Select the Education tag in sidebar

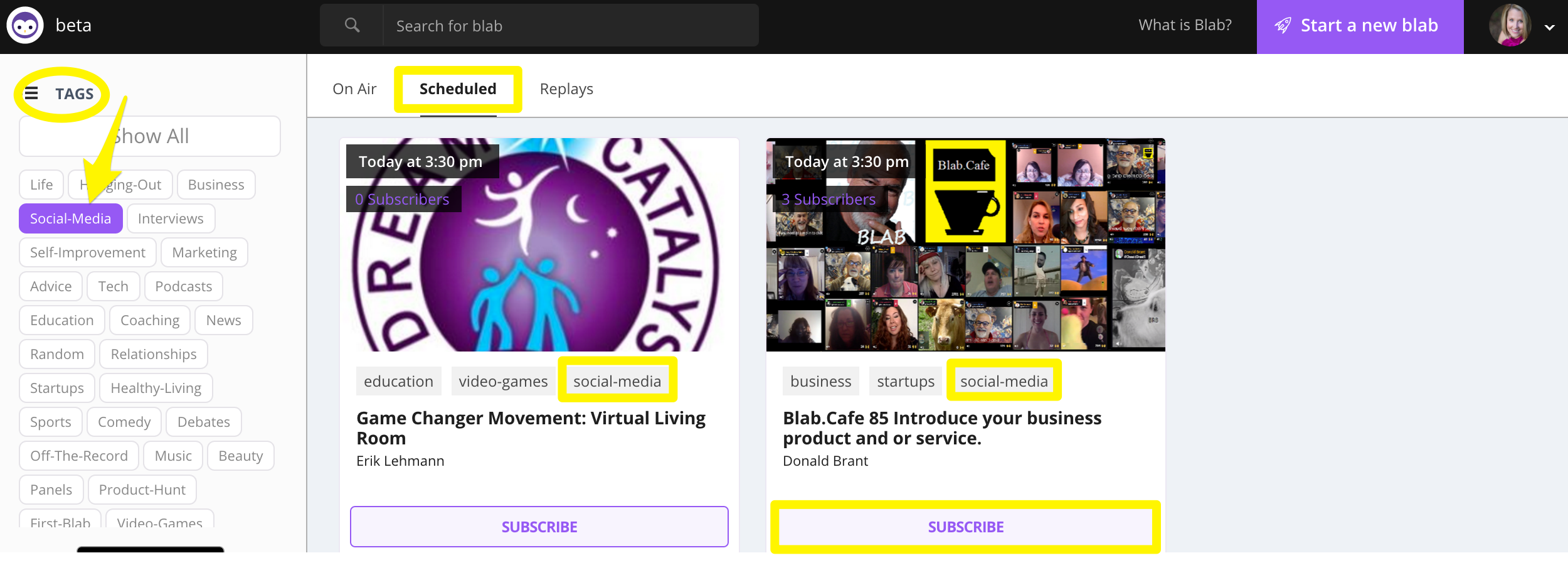pos(62,320)
